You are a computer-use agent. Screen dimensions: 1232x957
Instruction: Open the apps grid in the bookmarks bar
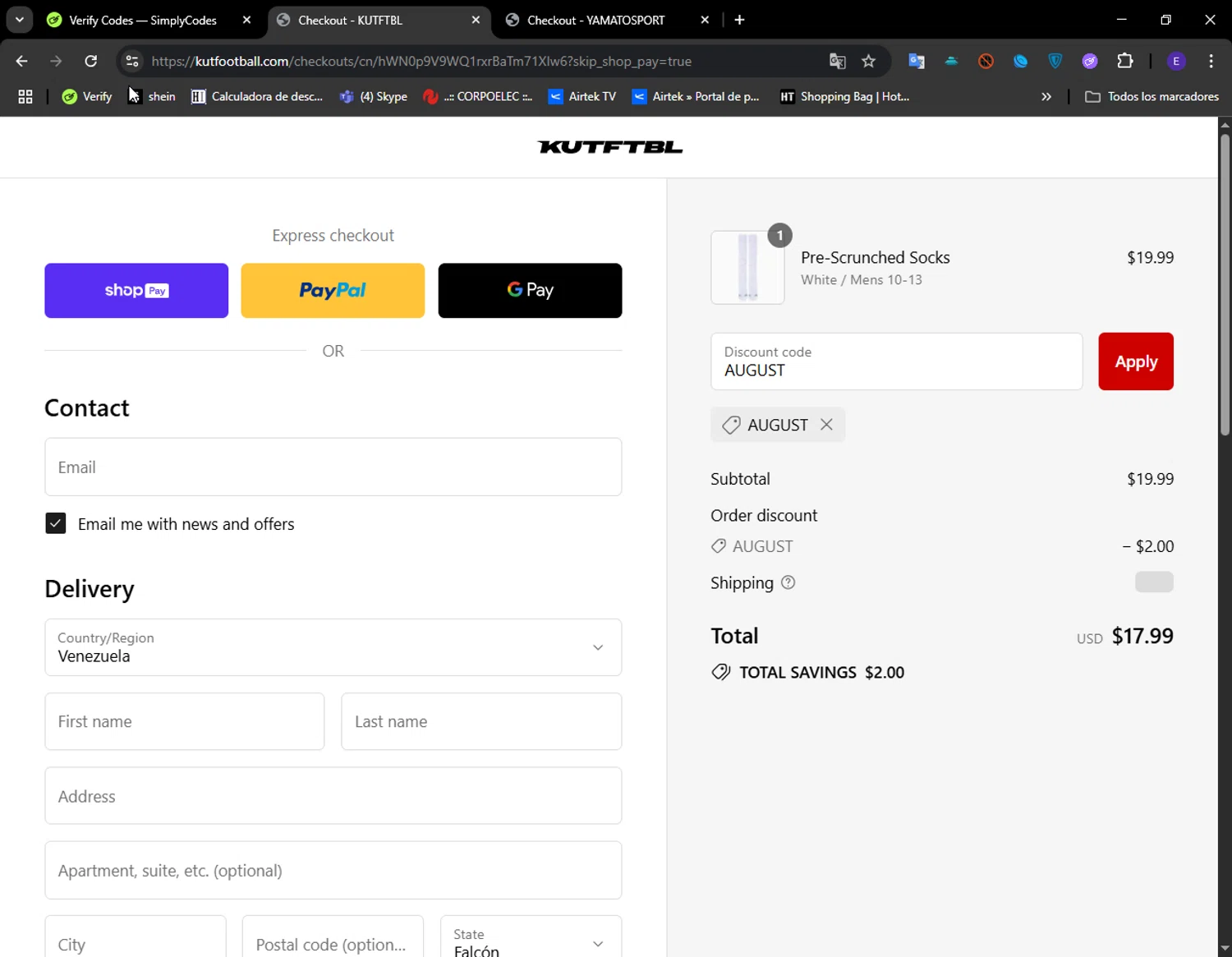click(25, 96)
